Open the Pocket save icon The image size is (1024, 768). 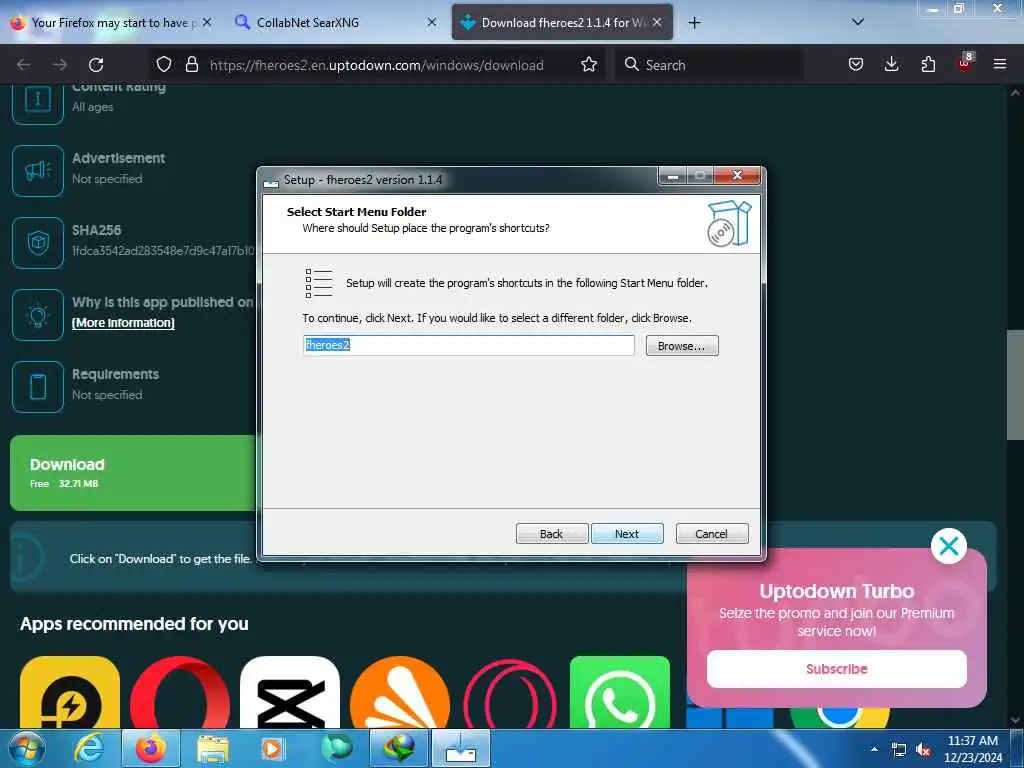click(x=856, y=64)
